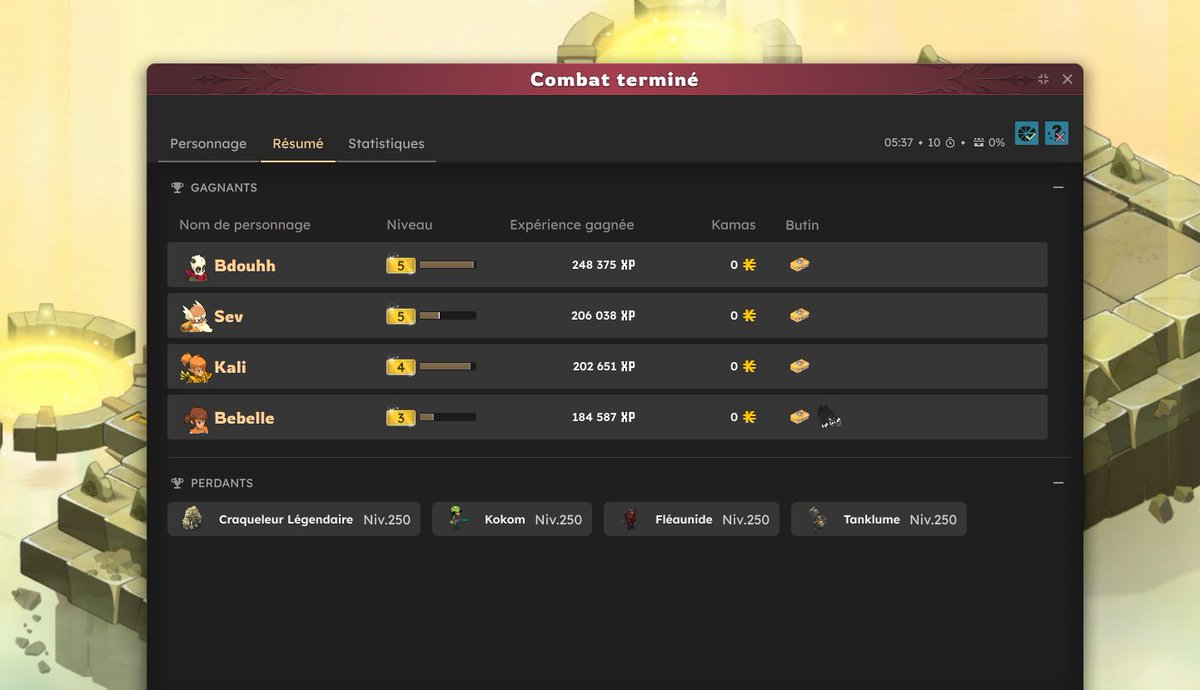This screenshot has width=1200, height=690.
Task: Select the Tanklume name
Action: coord(872,520)
